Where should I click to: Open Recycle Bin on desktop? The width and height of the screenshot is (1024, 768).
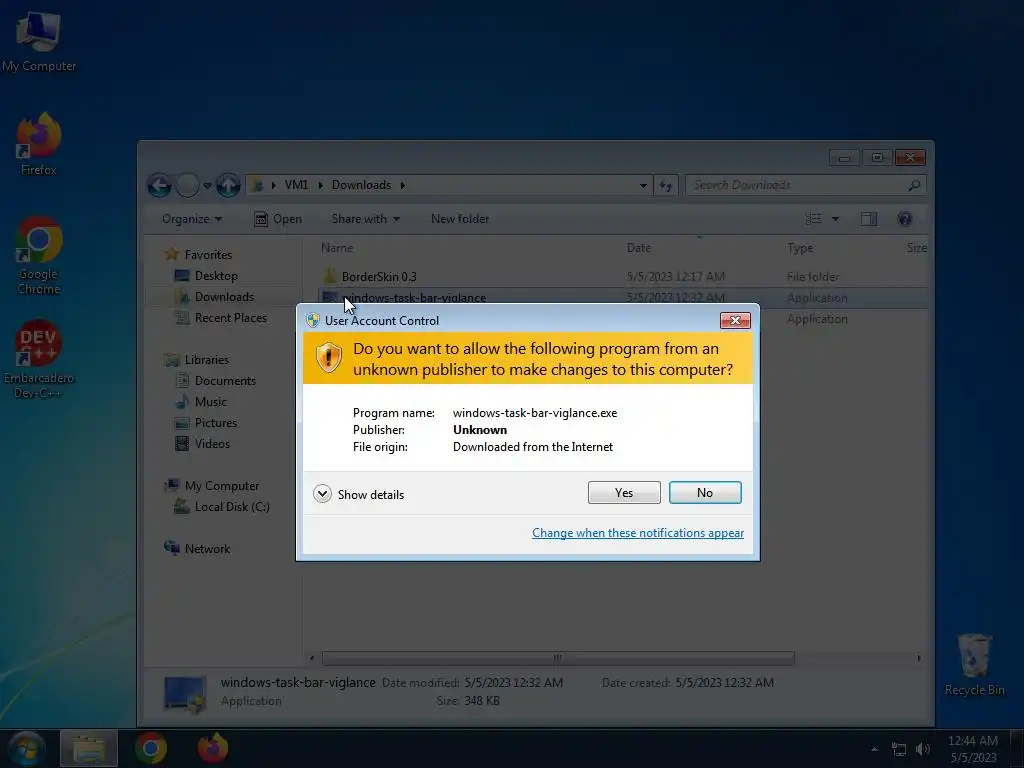(974, 665)
